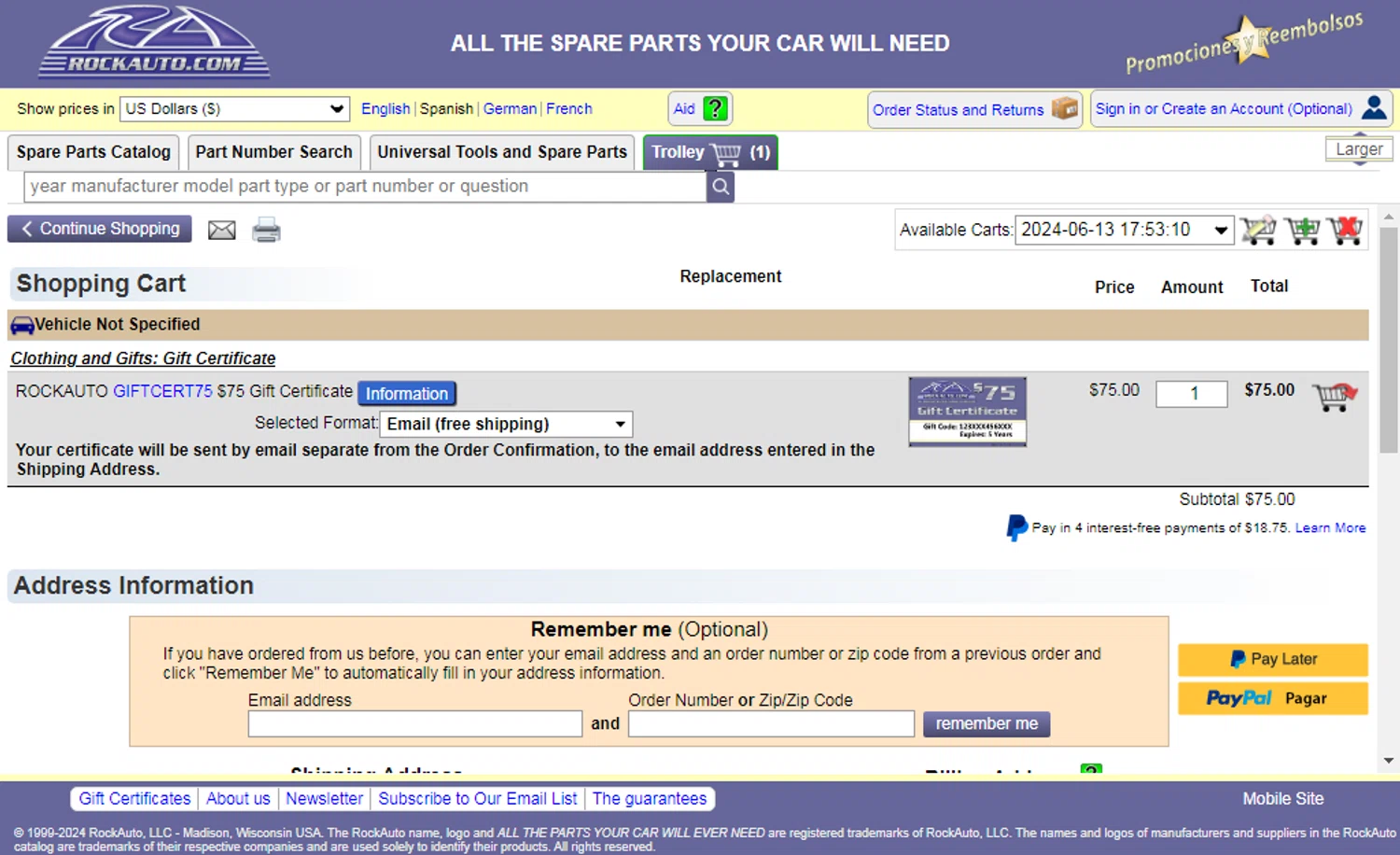Click the $75 gift certificate thumbnail
The image size is (1400, 855).
click(x=968, y=412)
